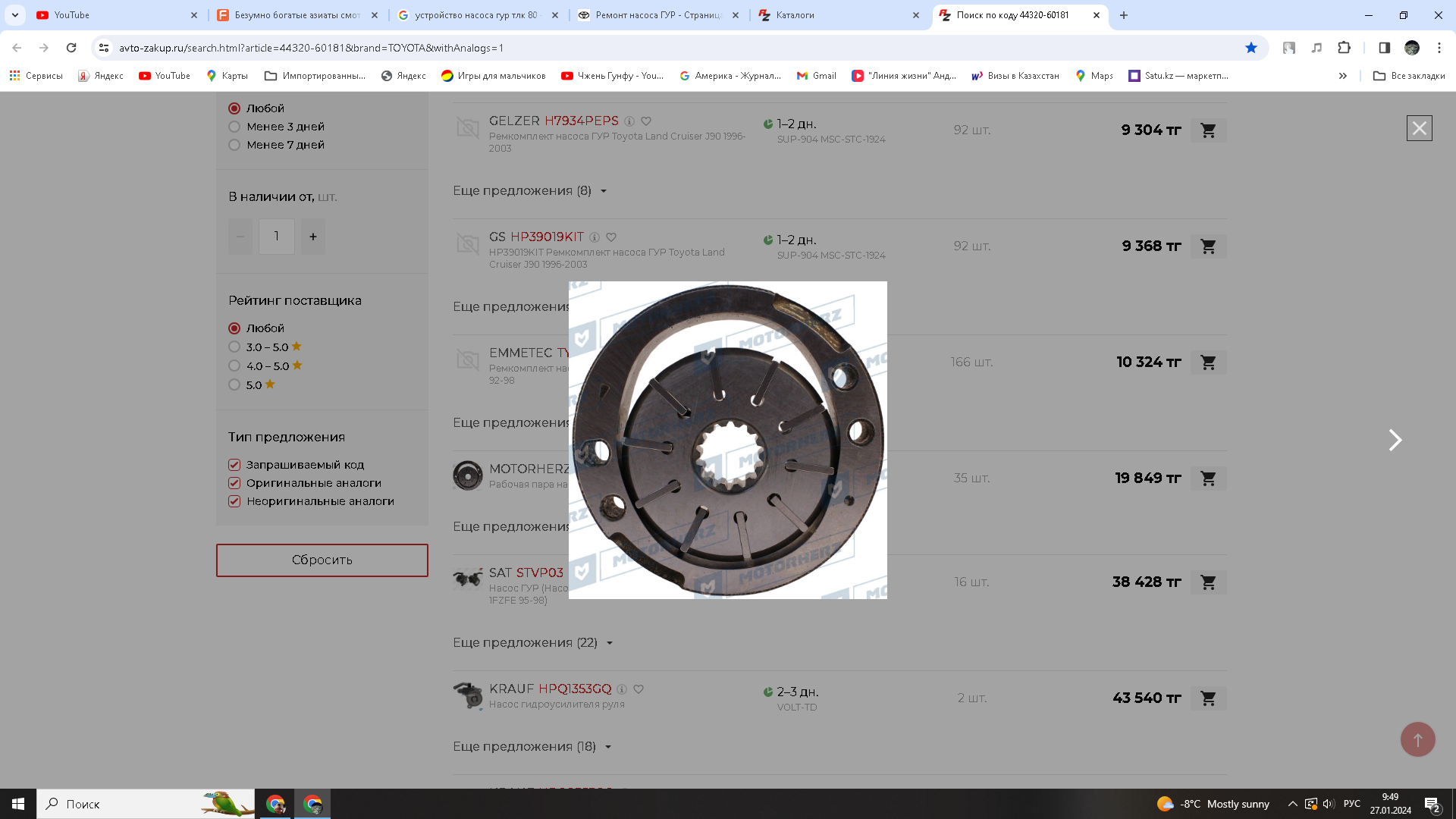Expand 'Еще предложения (8)' under GELZER
The height and width of the screenshot is (819, 1456).
(x=530, y=191)
